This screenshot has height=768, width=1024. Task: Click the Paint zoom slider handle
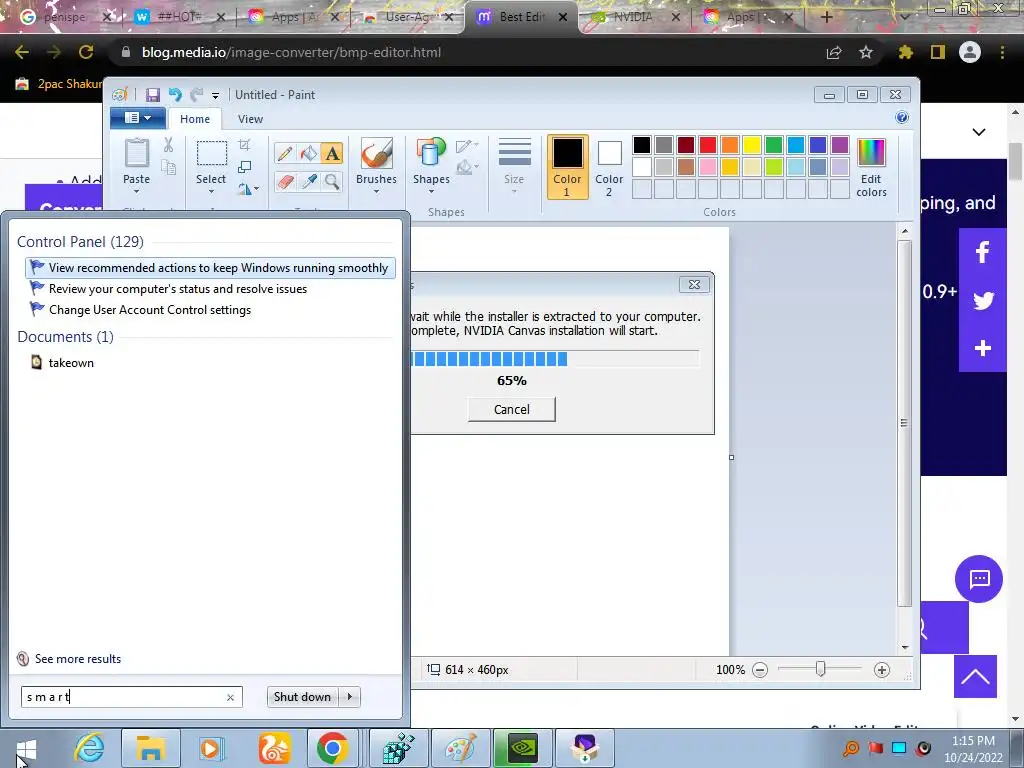point(820,669)
